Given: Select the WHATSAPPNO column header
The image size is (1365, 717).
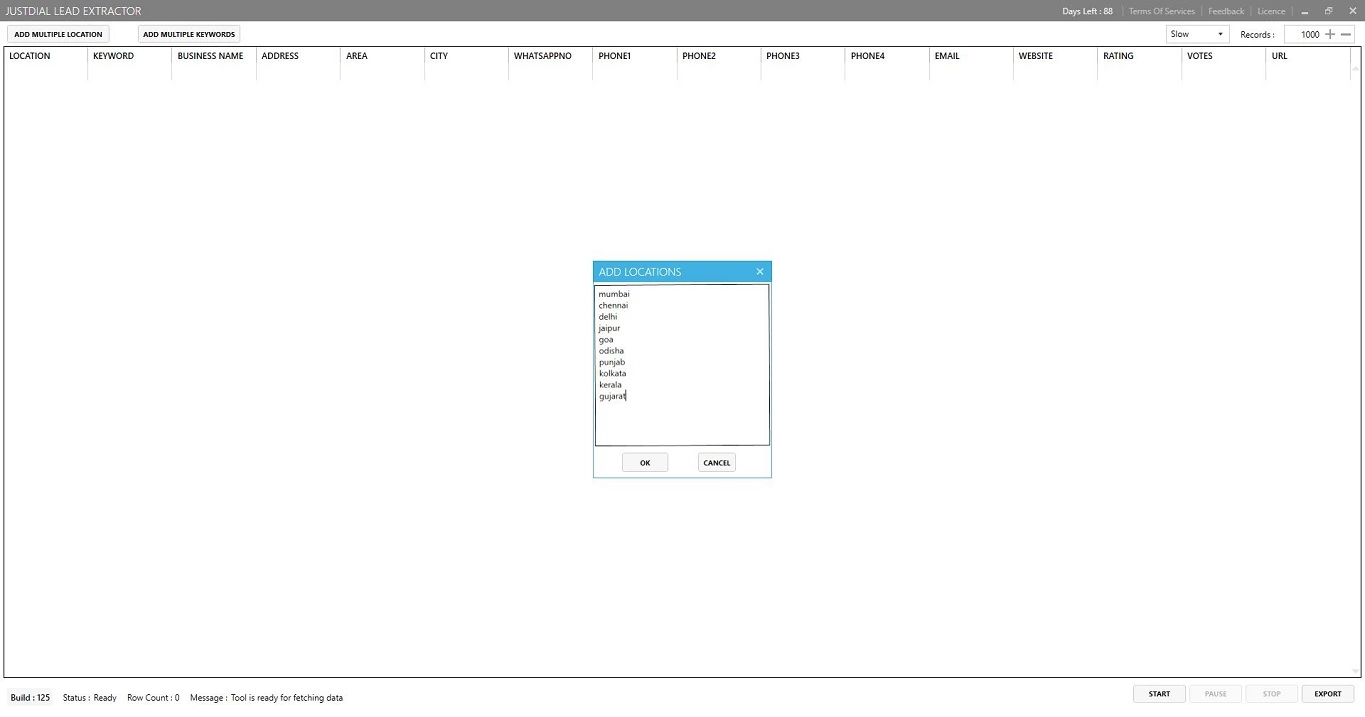Looking at the screenshot, I should tap(543, 56).
